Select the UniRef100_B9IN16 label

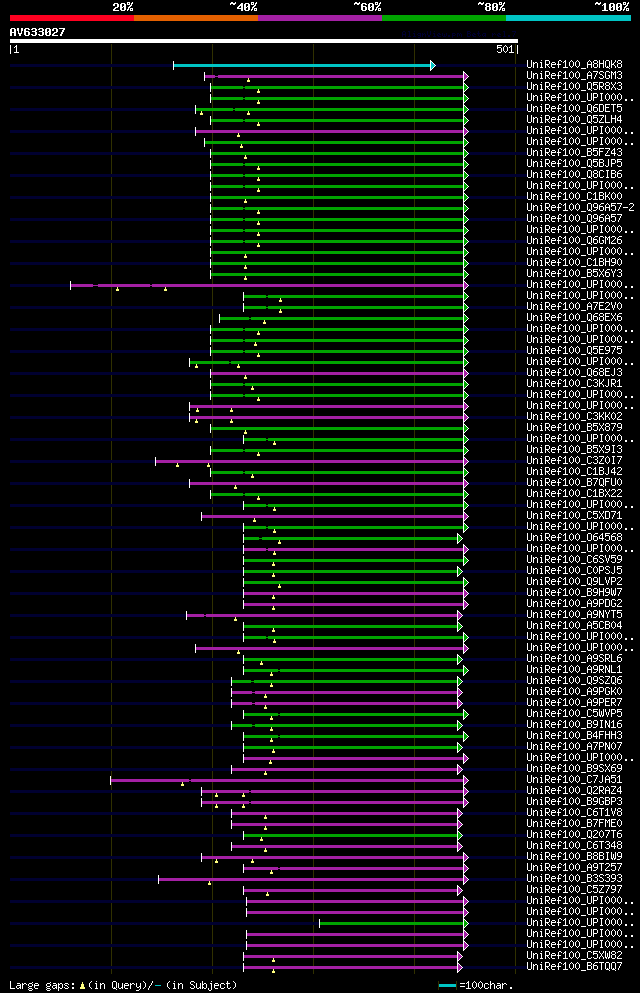coord(574,724)
